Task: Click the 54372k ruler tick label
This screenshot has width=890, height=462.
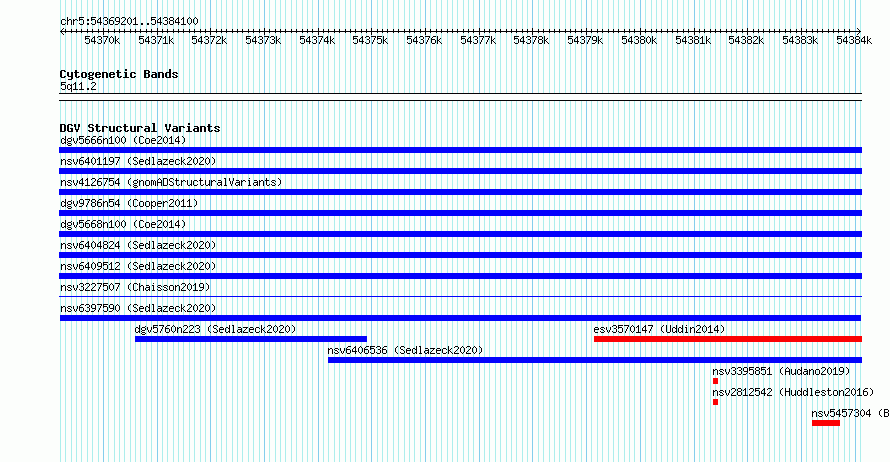Action: [209, 40]
